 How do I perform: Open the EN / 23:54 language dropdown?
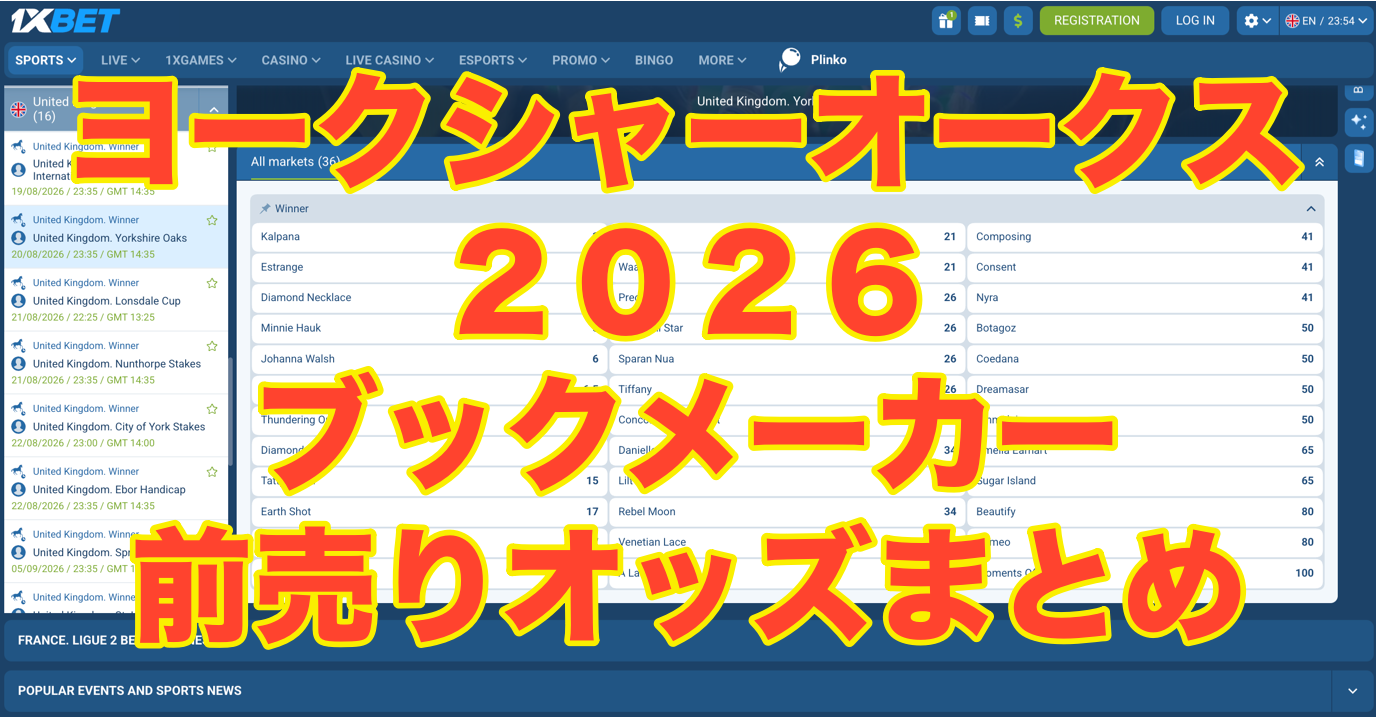pos(1326,20)
